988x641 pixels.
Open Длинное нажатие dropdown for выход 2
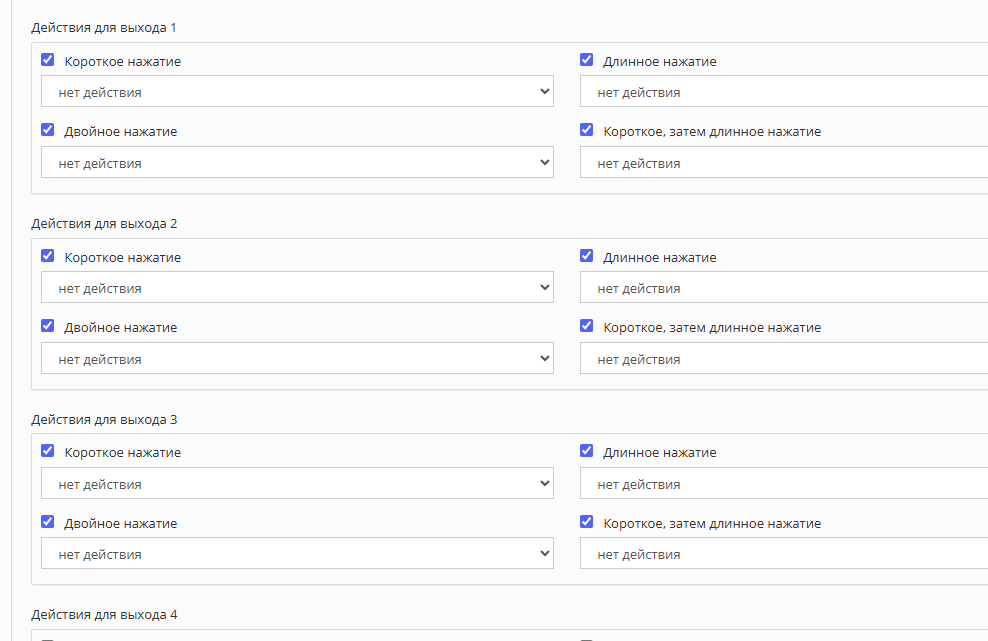[784, 287]
